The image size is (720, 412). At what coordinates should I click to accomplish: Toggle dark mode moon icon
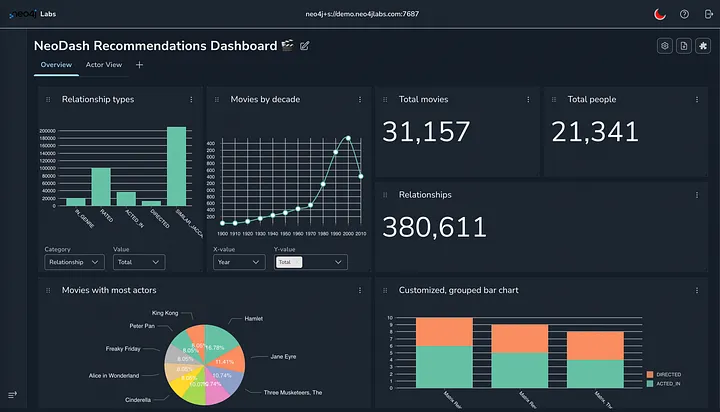[x=660, y=14]
